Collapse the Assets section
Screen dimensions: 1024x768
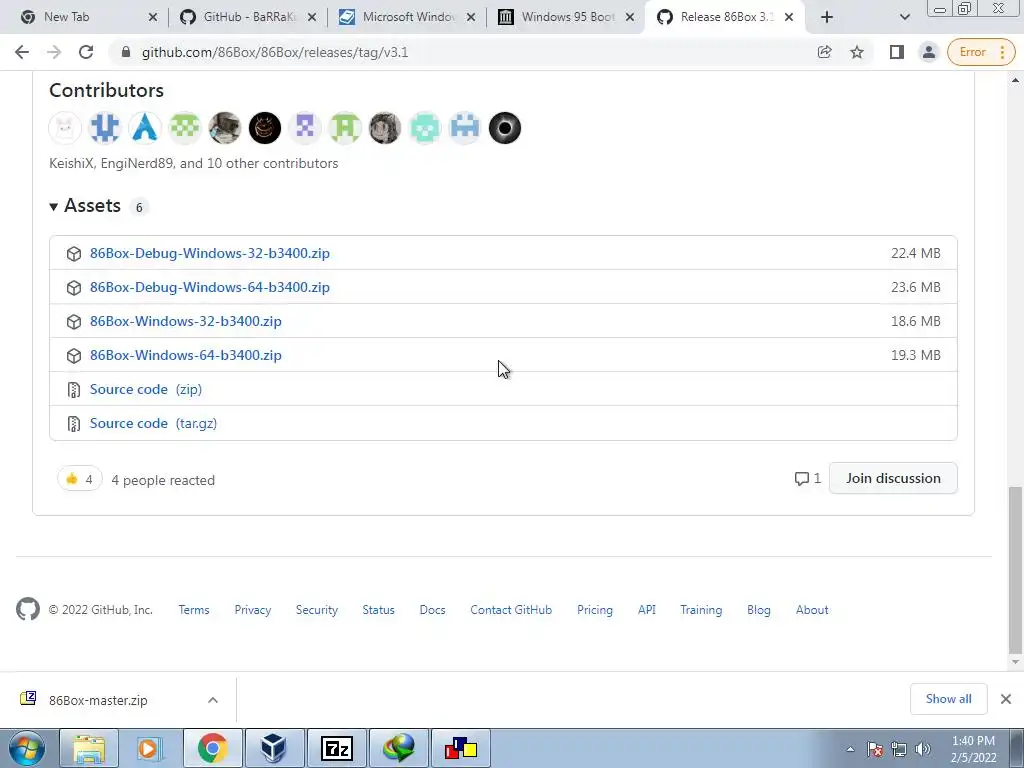coord(85,206)
